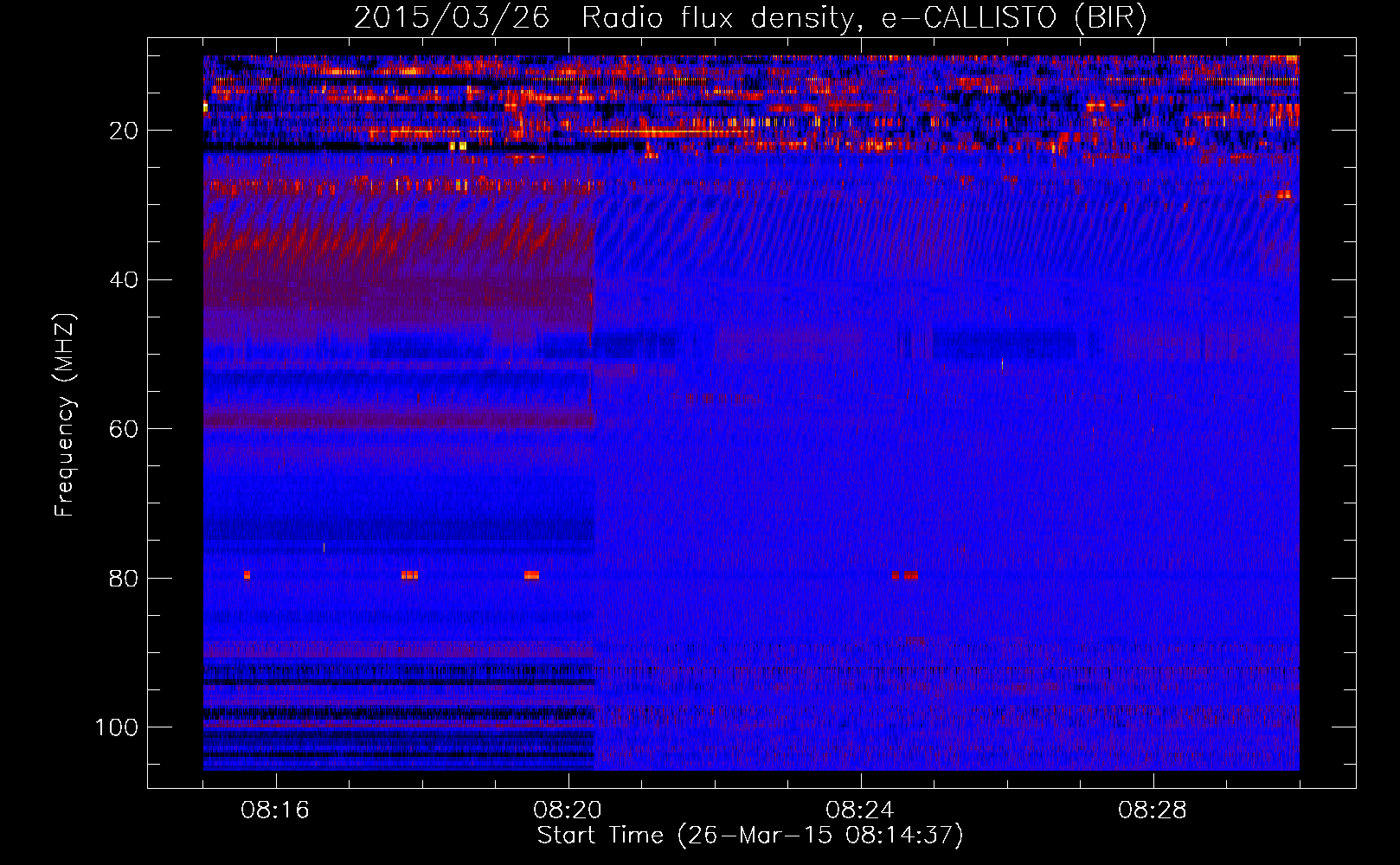Click the yellow spot below 20 MHz

[459, 145]
